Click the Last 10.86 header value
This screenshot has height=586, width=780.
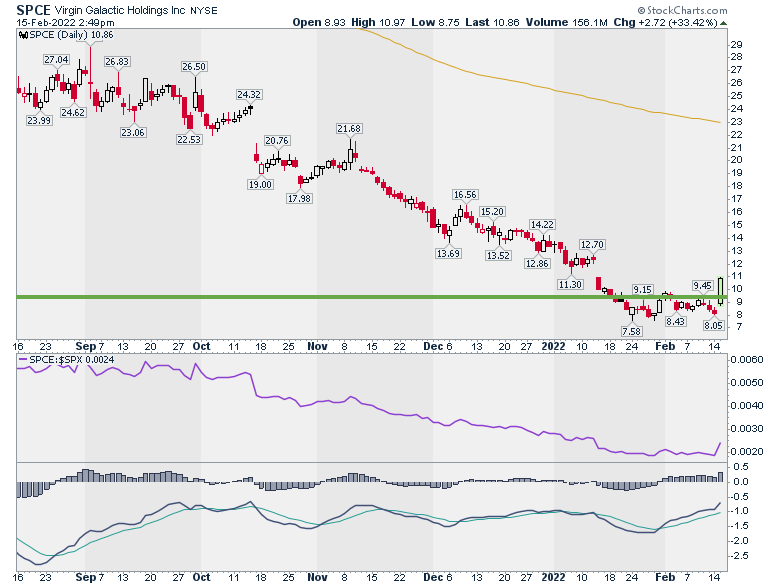492,22
